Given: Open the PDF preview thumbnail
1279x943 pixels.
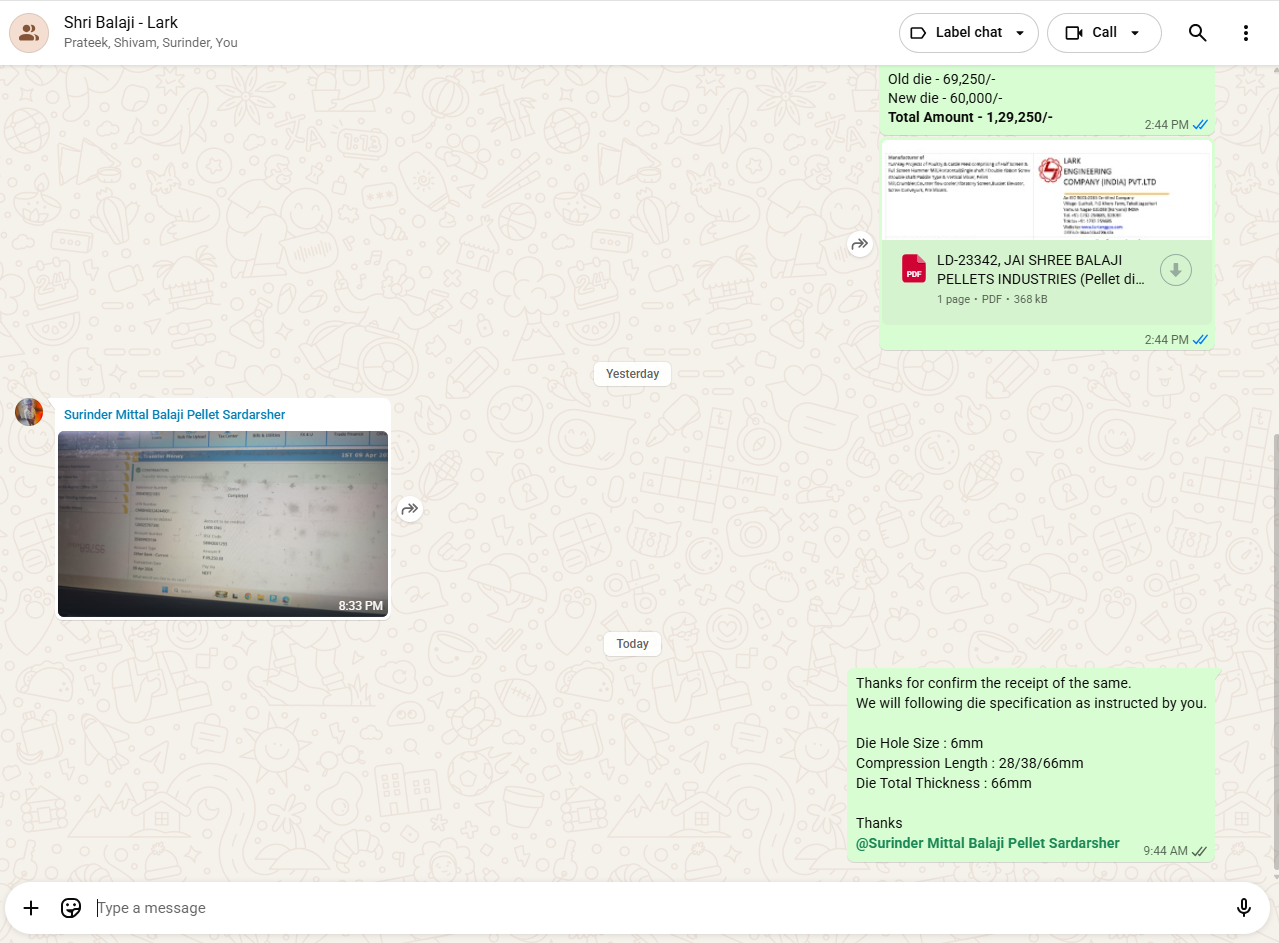Looking at the screenshot, I should pos(1046,192).
